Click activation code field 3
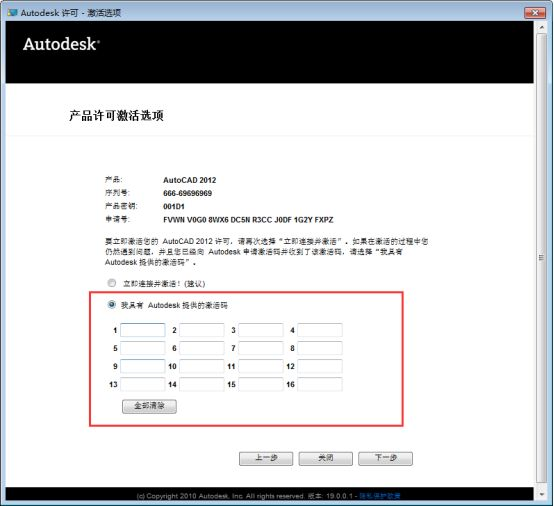This screenshot has height=506, width=554. point(261,330)
